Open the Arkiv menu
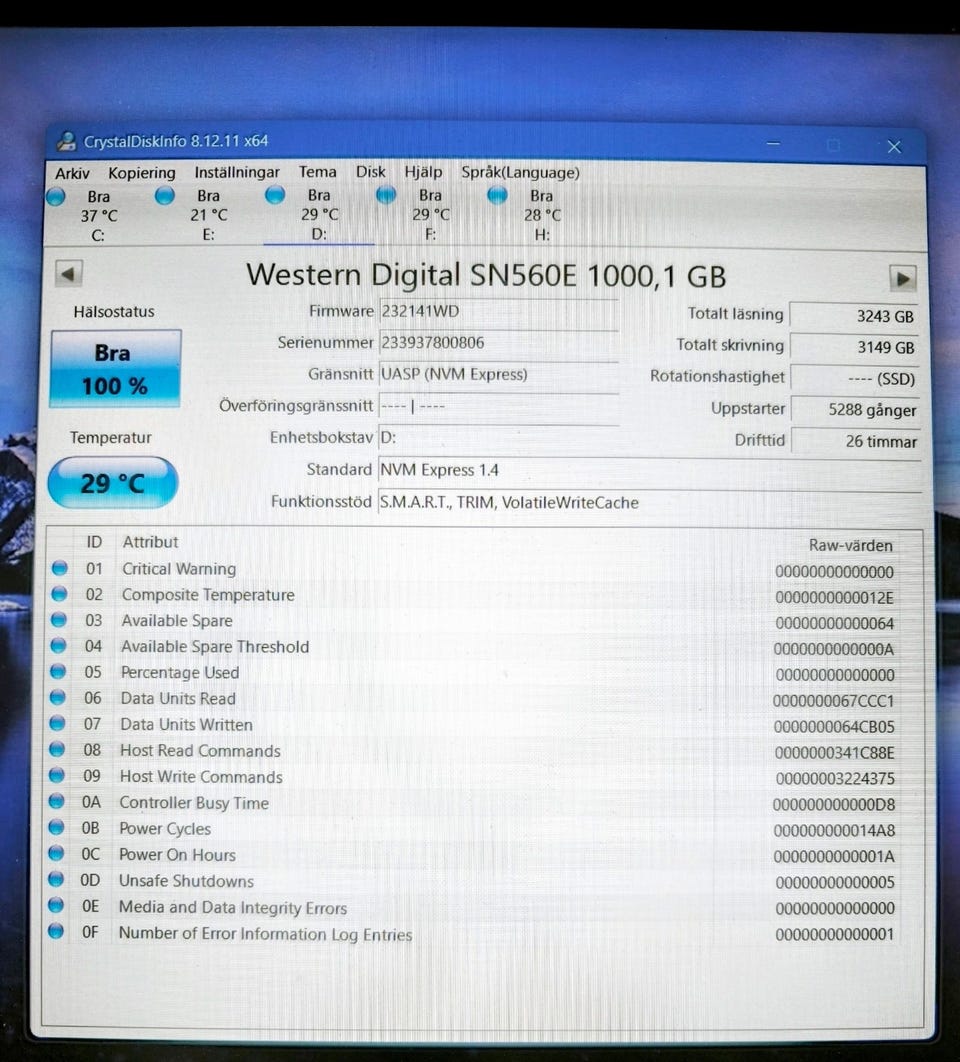The width and height of the screenshot is (960, 1062). 72,173
